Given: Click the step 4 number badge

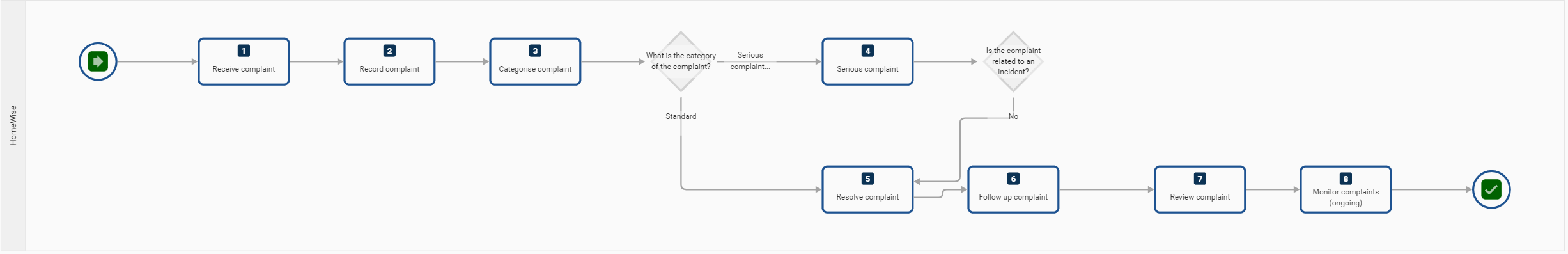Looking at the screenshot, I should click(x=867, y=51).
